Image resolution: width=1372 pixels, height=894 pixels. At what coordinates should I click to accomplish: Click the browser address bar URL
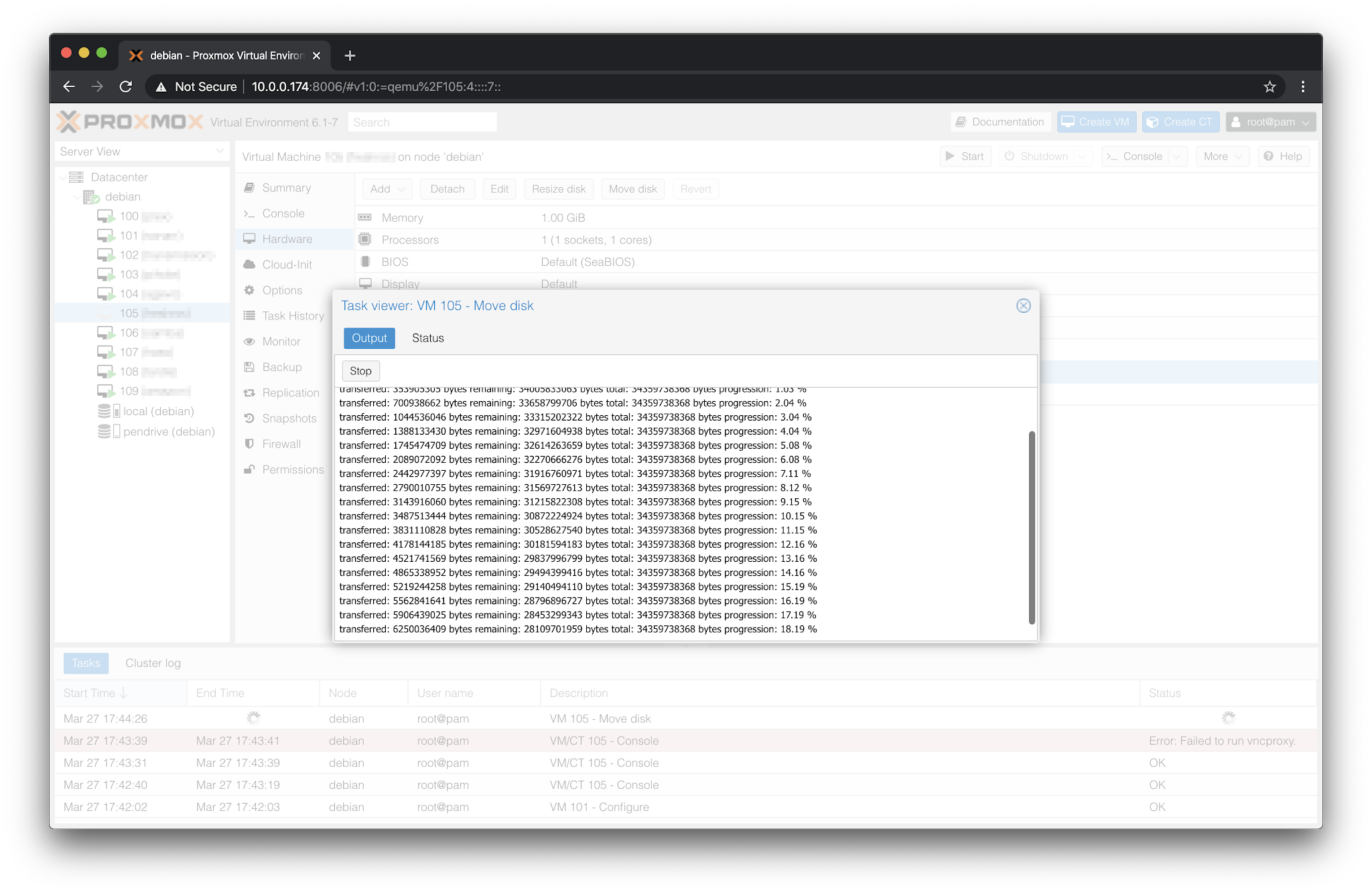376,86
